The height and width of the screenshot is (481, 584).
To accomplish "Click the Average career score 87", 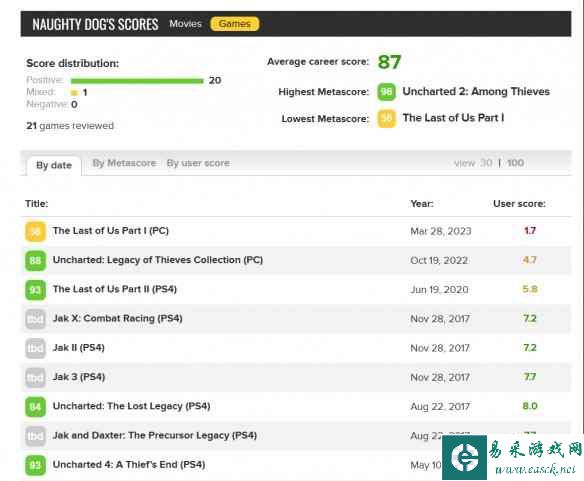I will click(x=389, y=62).
